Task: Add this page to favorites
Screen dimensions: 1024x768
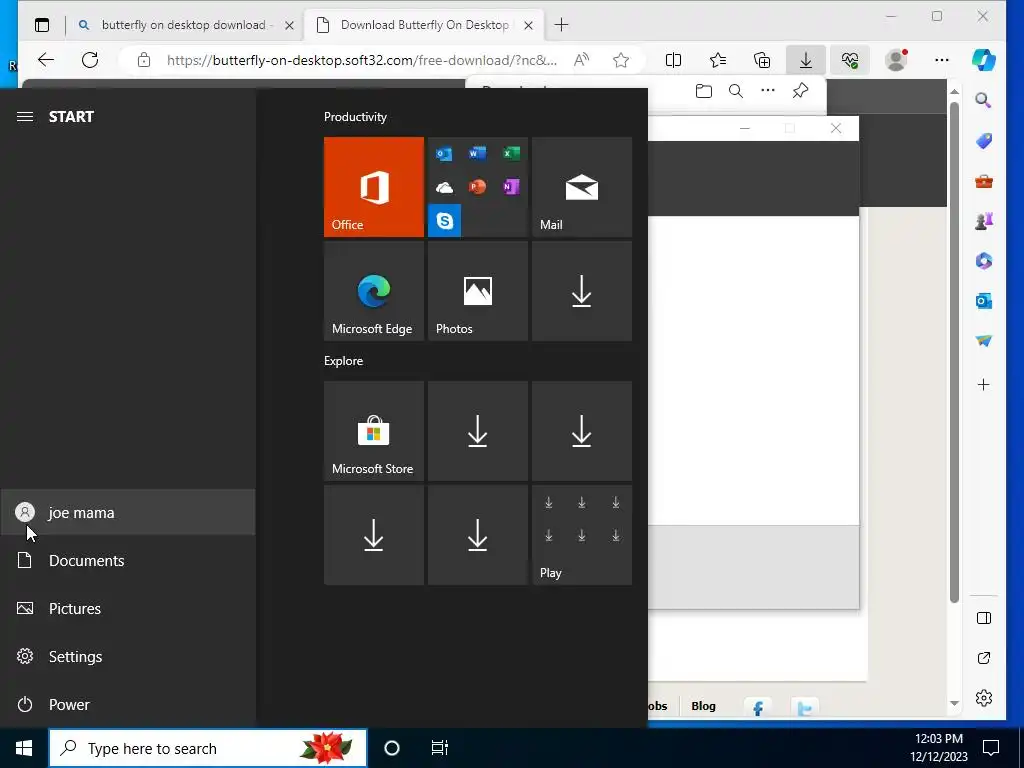Action: click(x=621, y=60)
